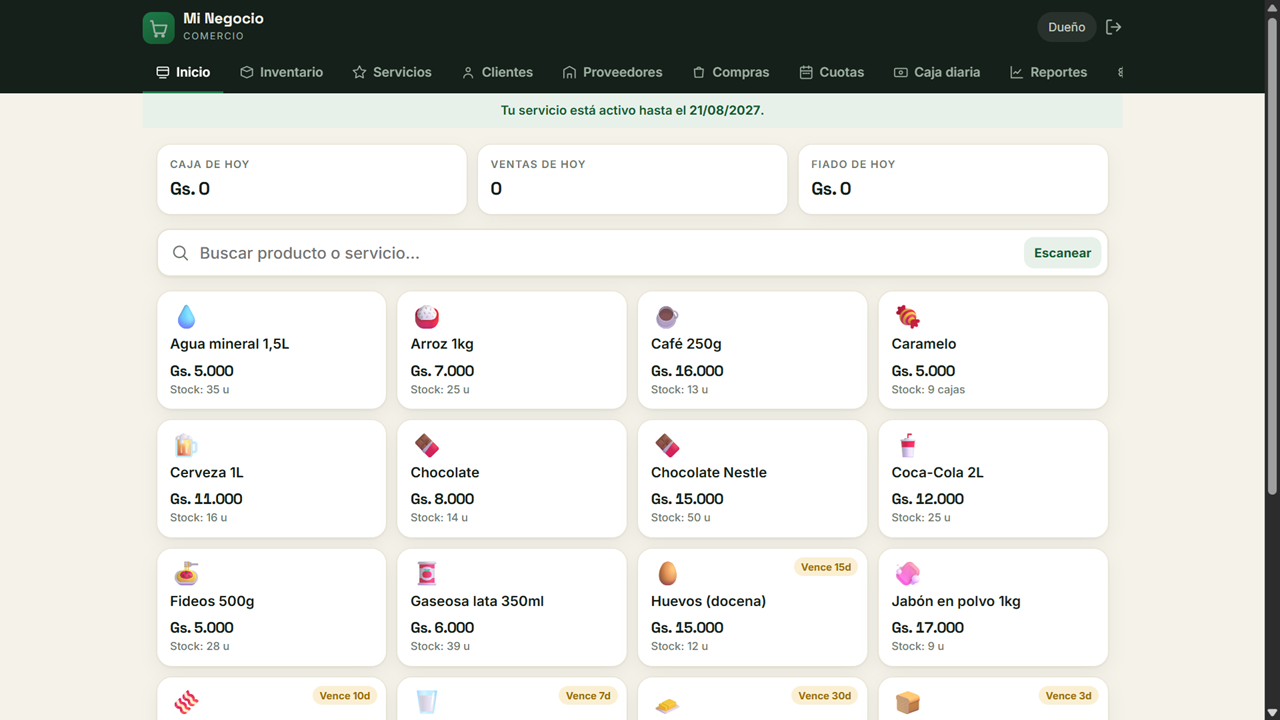Log out using the exit icon

click(1113, 27)
